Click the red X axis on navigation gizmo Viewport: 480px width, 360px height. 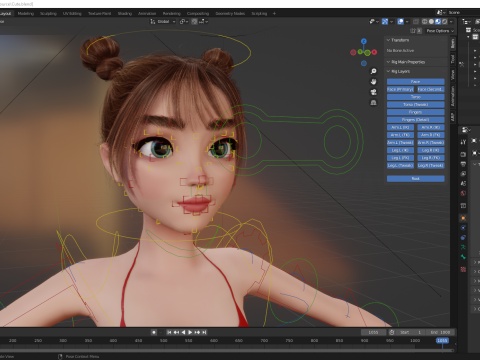374,52
